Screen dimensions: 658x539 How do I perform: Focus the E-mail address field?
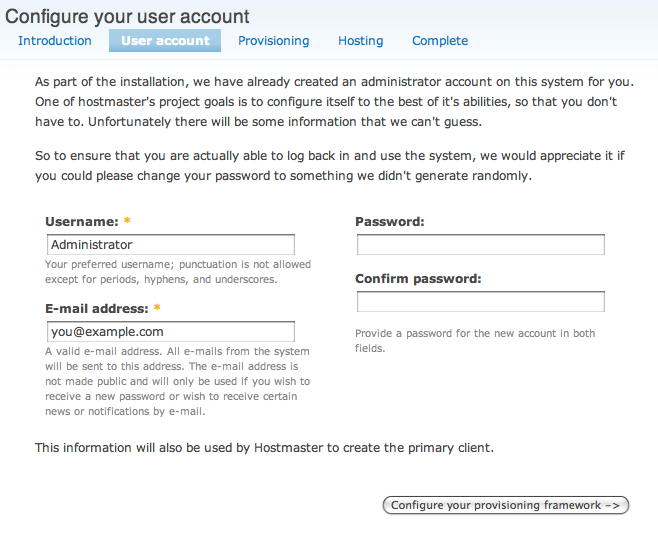pos(171,332)
